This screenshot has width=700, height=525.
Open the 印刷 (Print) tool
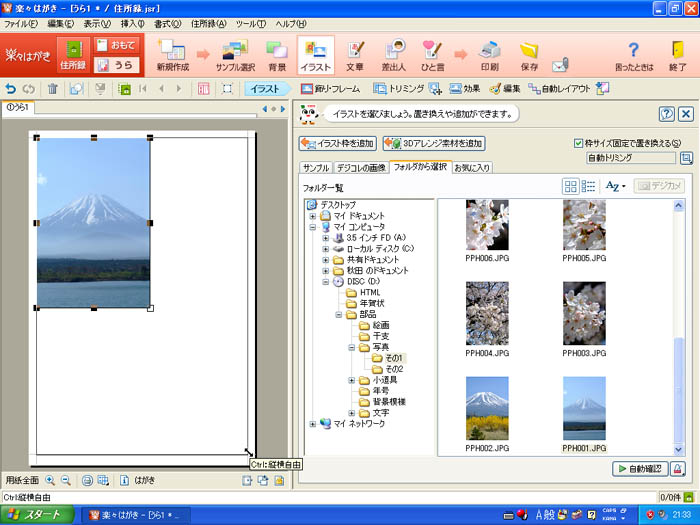click(x=489, y=54)
